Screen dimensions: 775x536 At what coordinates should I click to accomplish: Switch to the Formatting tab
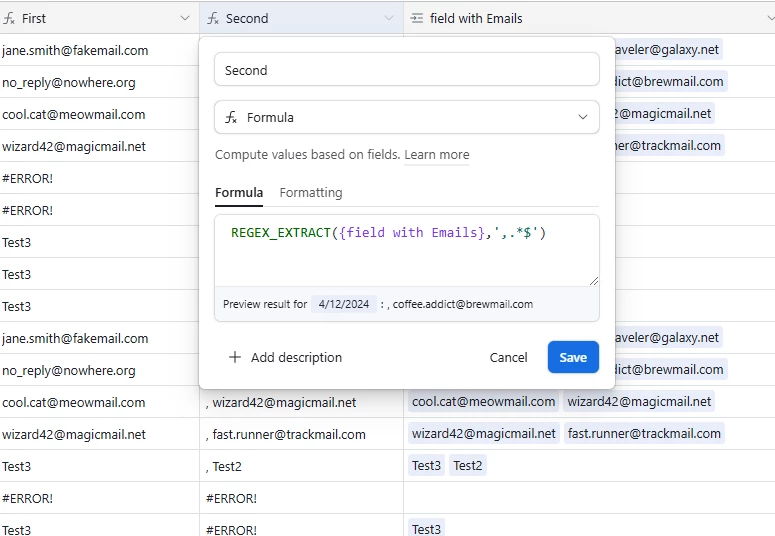point(311,192)
